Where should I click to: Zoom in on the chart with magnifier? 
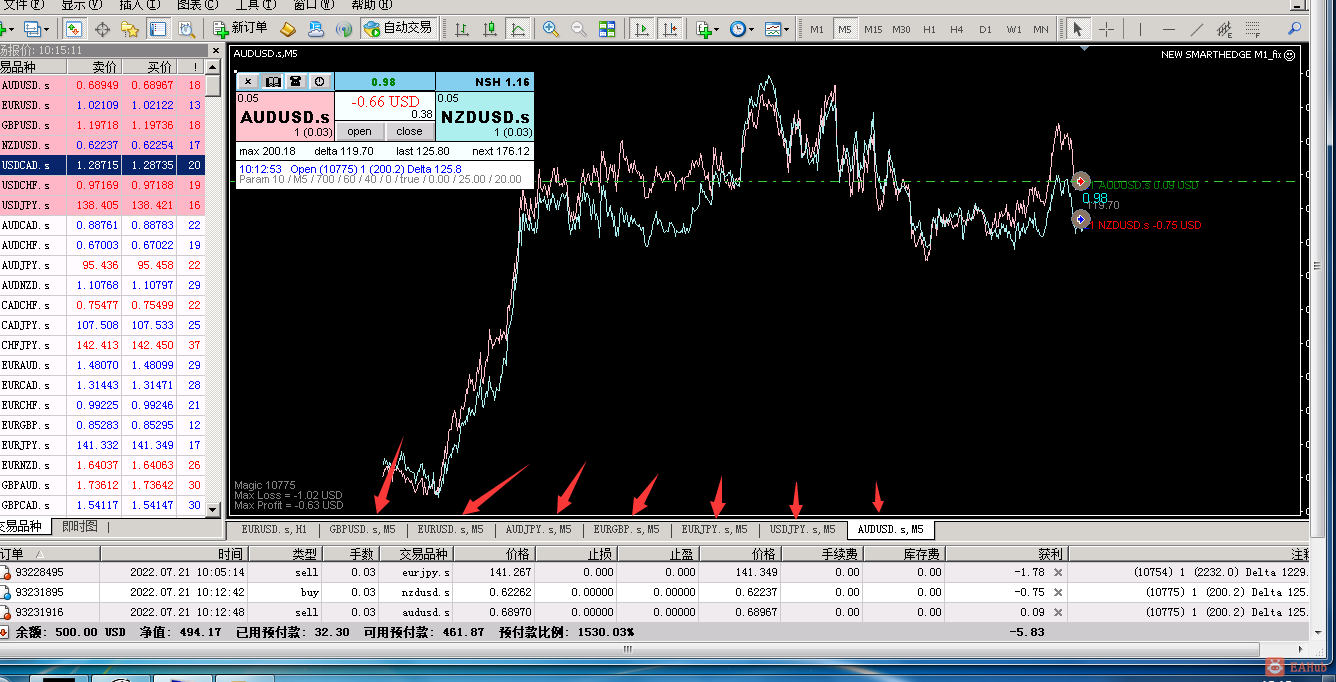tap(551, 29)
